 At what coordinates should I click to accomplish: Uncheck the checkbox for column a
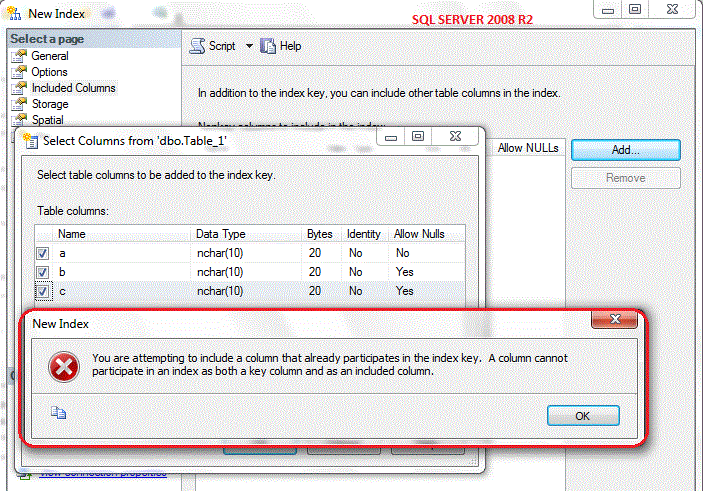[x=43, y=253]
